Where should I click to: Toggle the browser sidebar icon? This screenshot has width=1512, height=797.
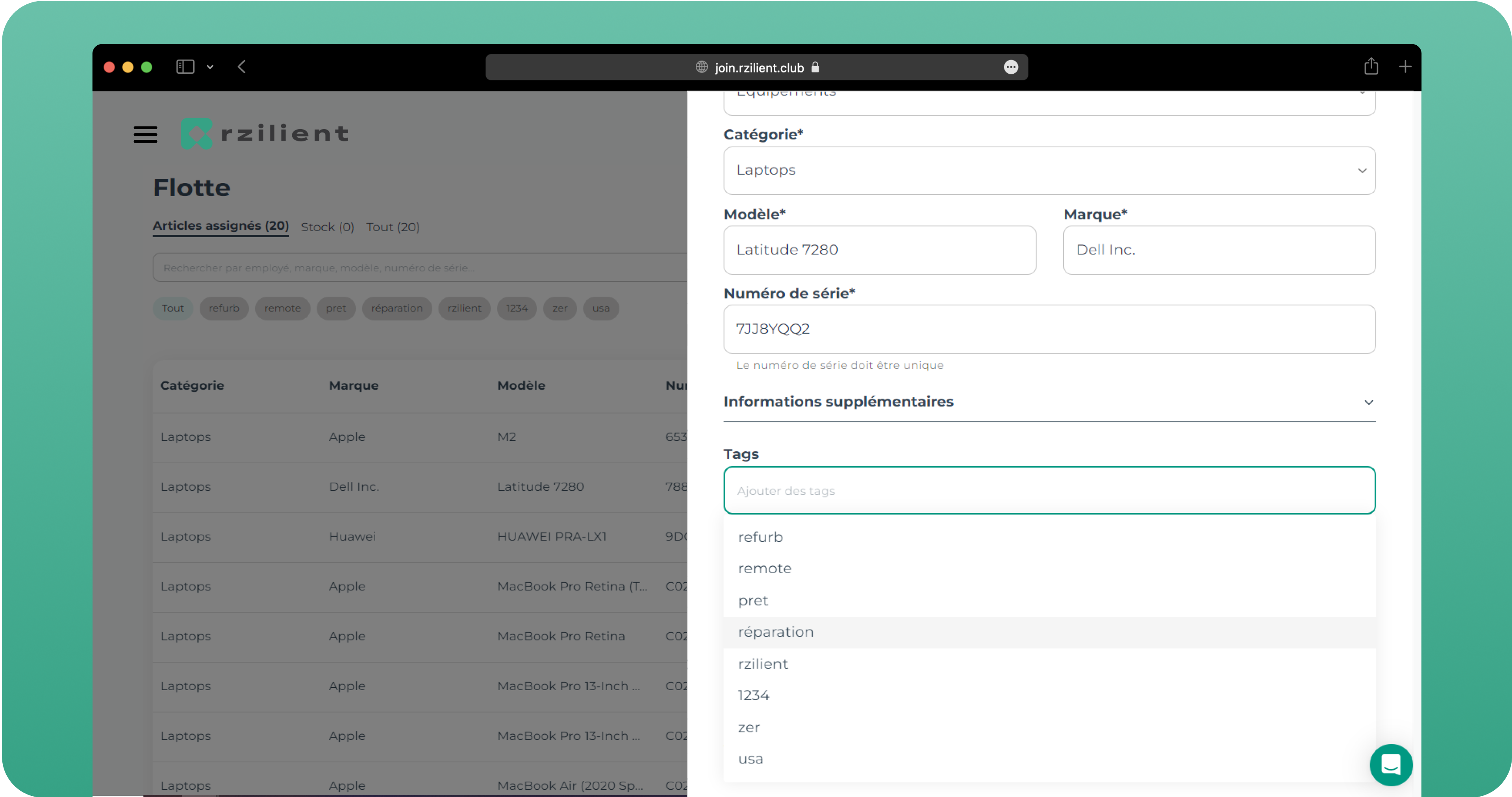(x=185, y=67)
